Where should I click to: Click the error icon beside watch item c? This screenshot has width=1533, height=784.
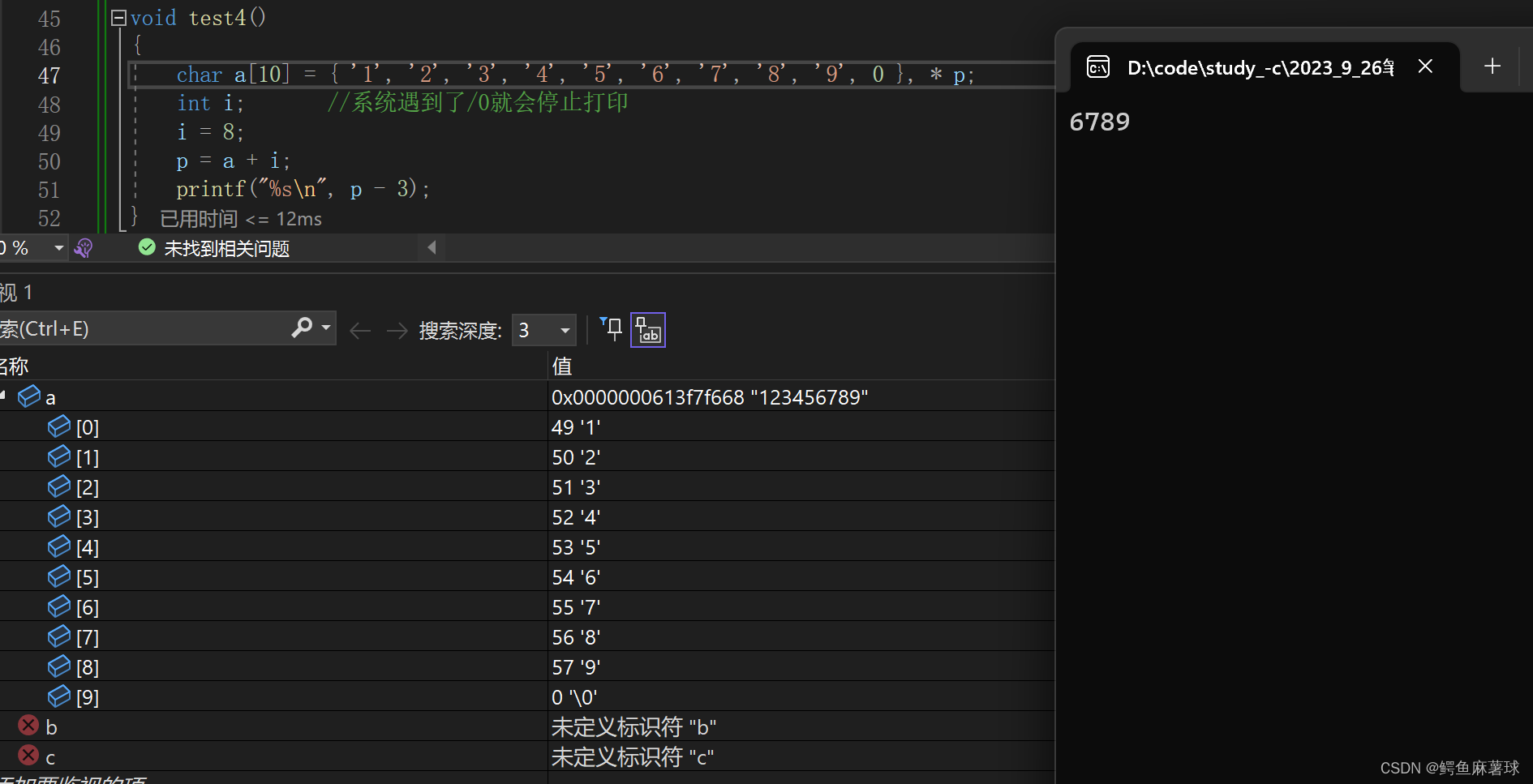click(x=28, y=755)
